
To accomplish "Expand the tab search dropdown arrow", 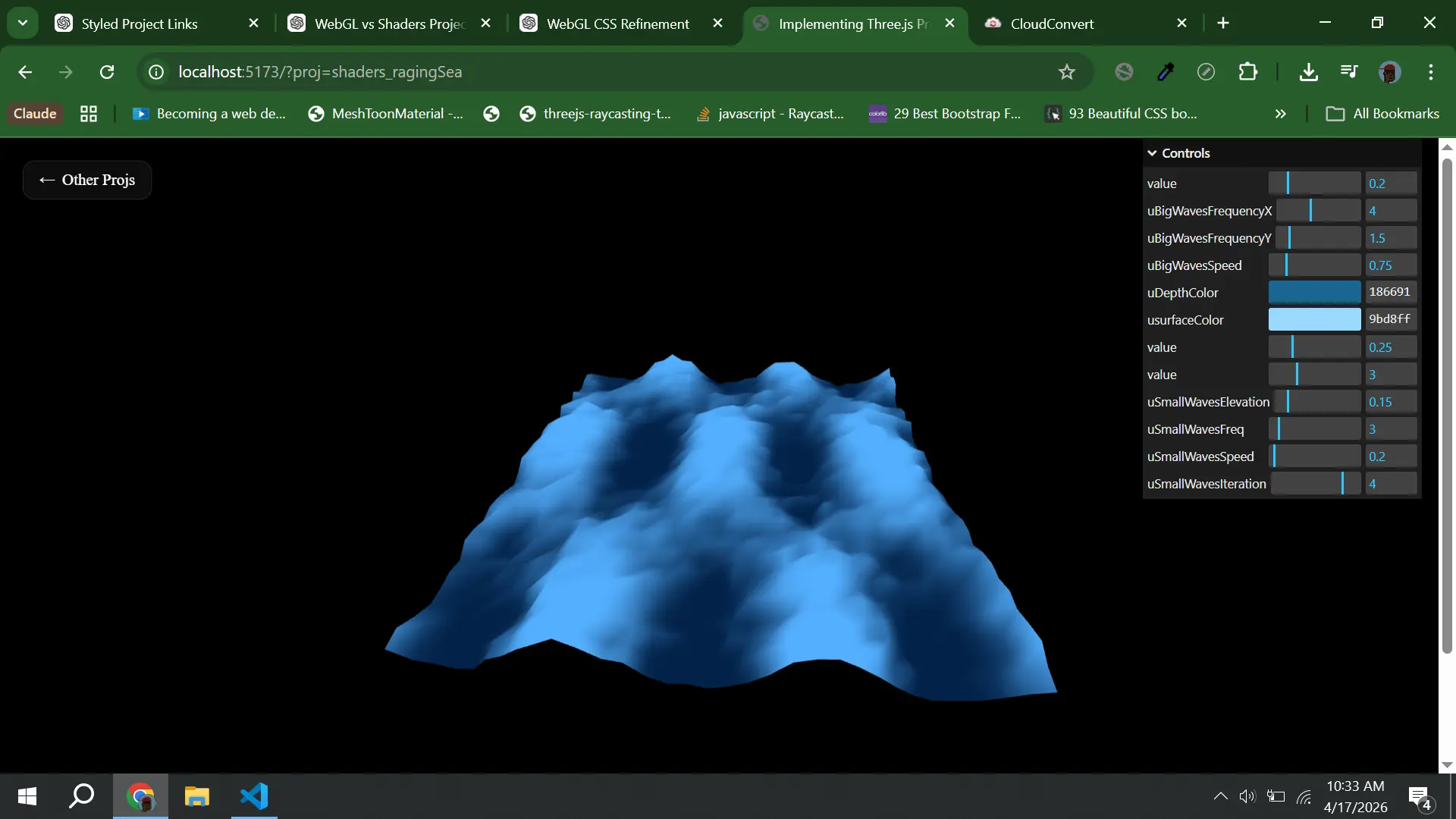I will point(23,23).
